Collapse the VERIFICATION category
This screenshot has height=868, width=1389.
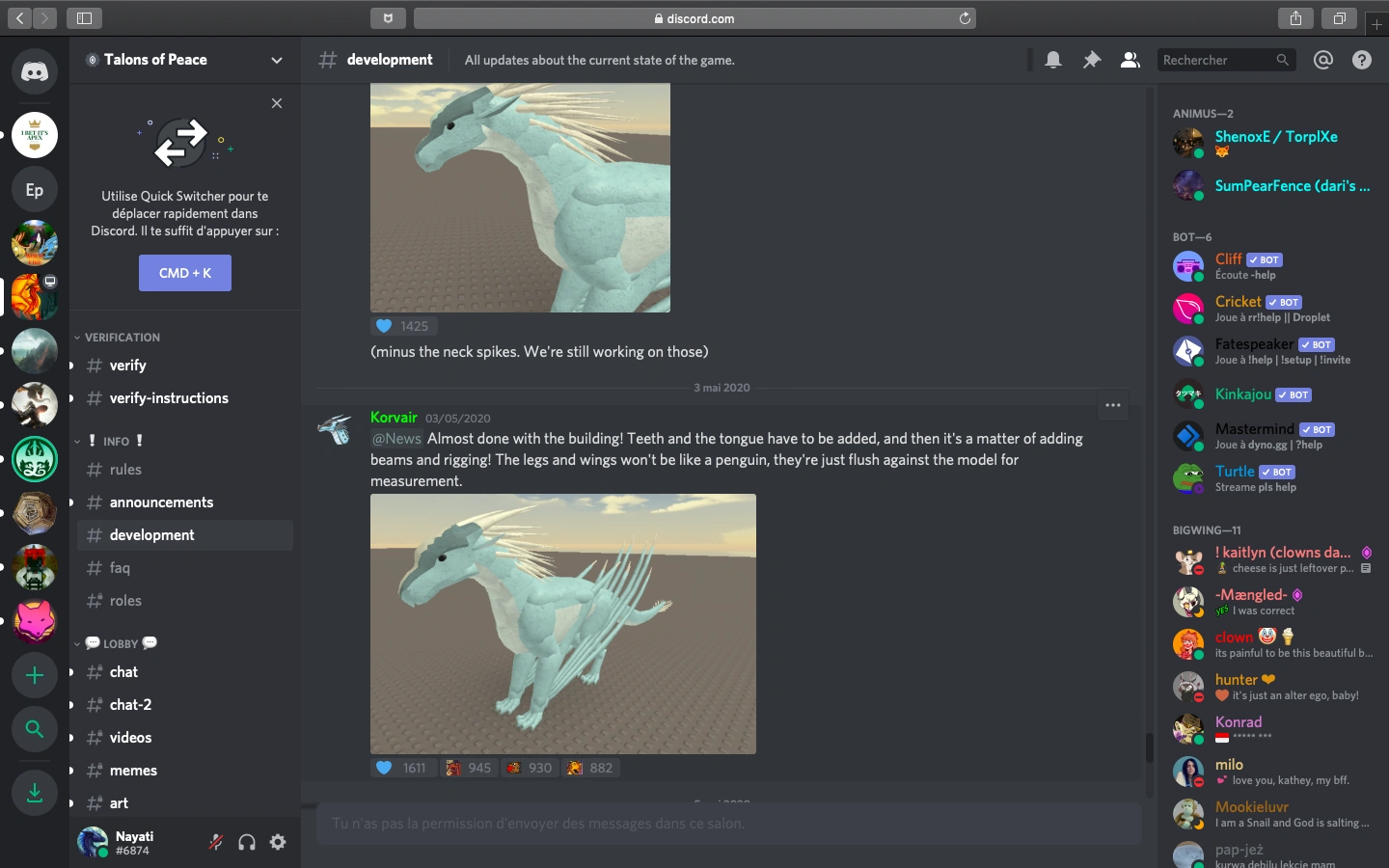click(x=122, y=338)
